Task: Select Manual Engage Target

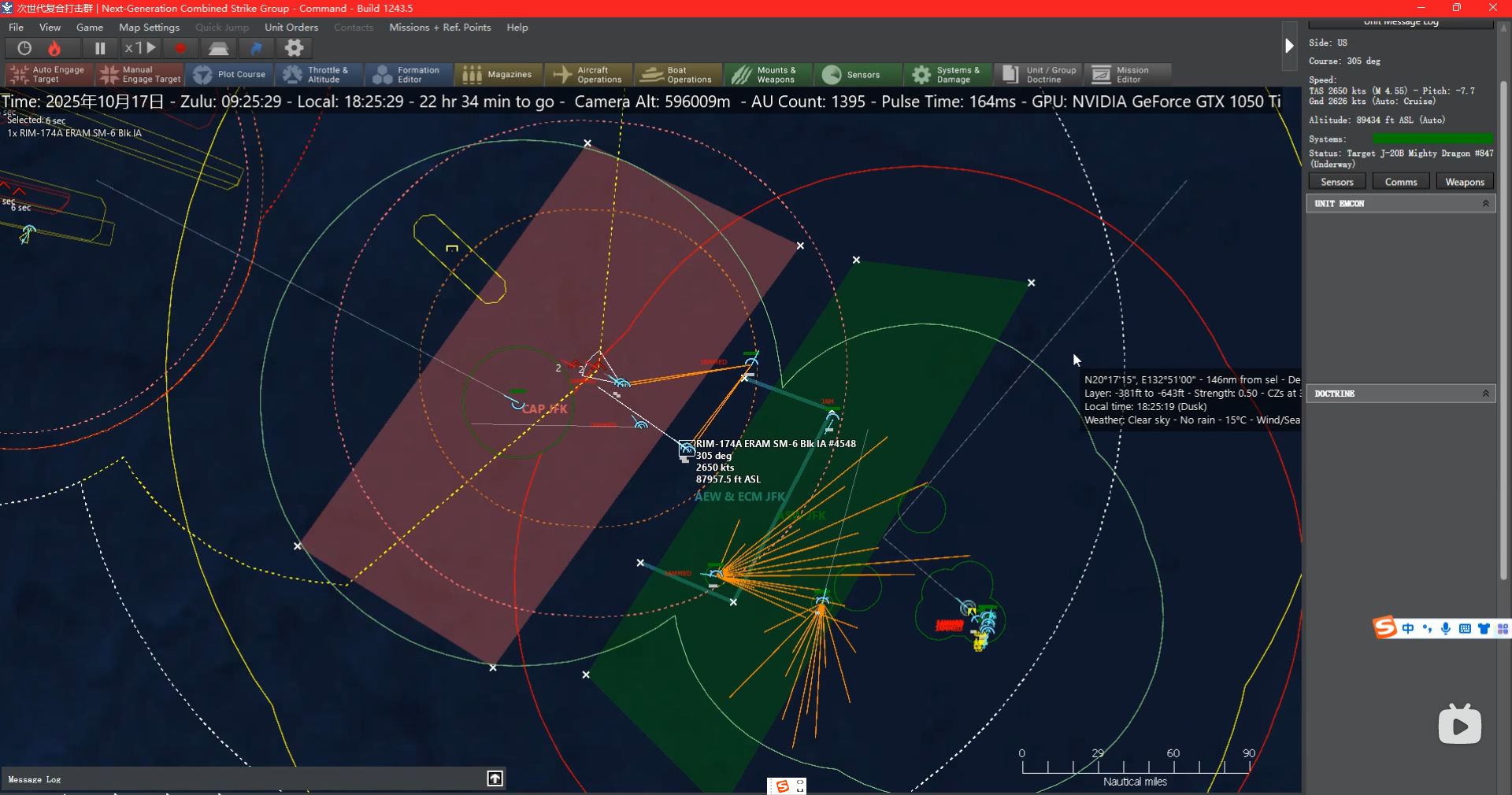Action: 139,75
